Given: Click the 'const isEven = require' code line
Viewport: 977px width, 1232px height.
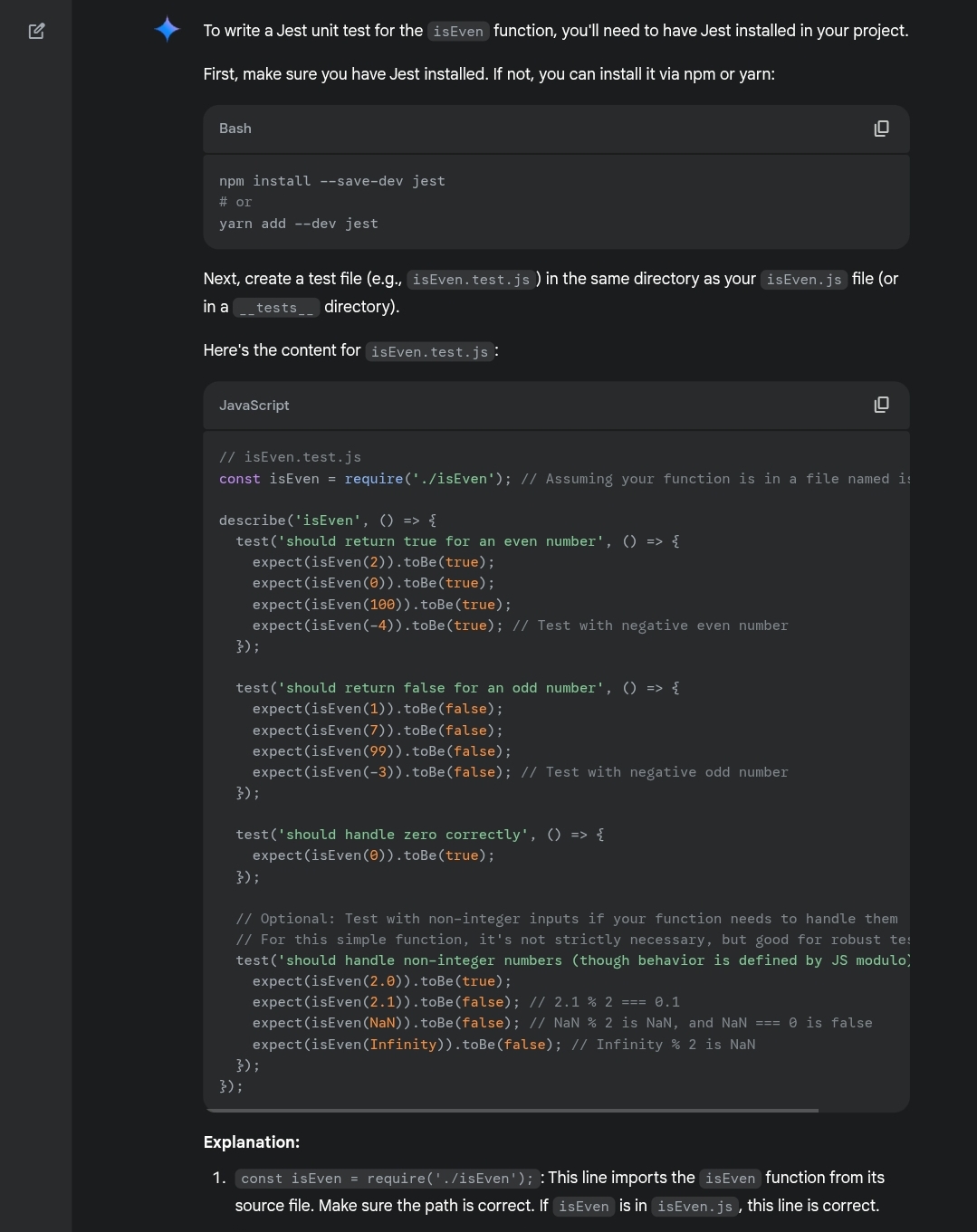Looking at the screenshot, I should click(564, 479).
